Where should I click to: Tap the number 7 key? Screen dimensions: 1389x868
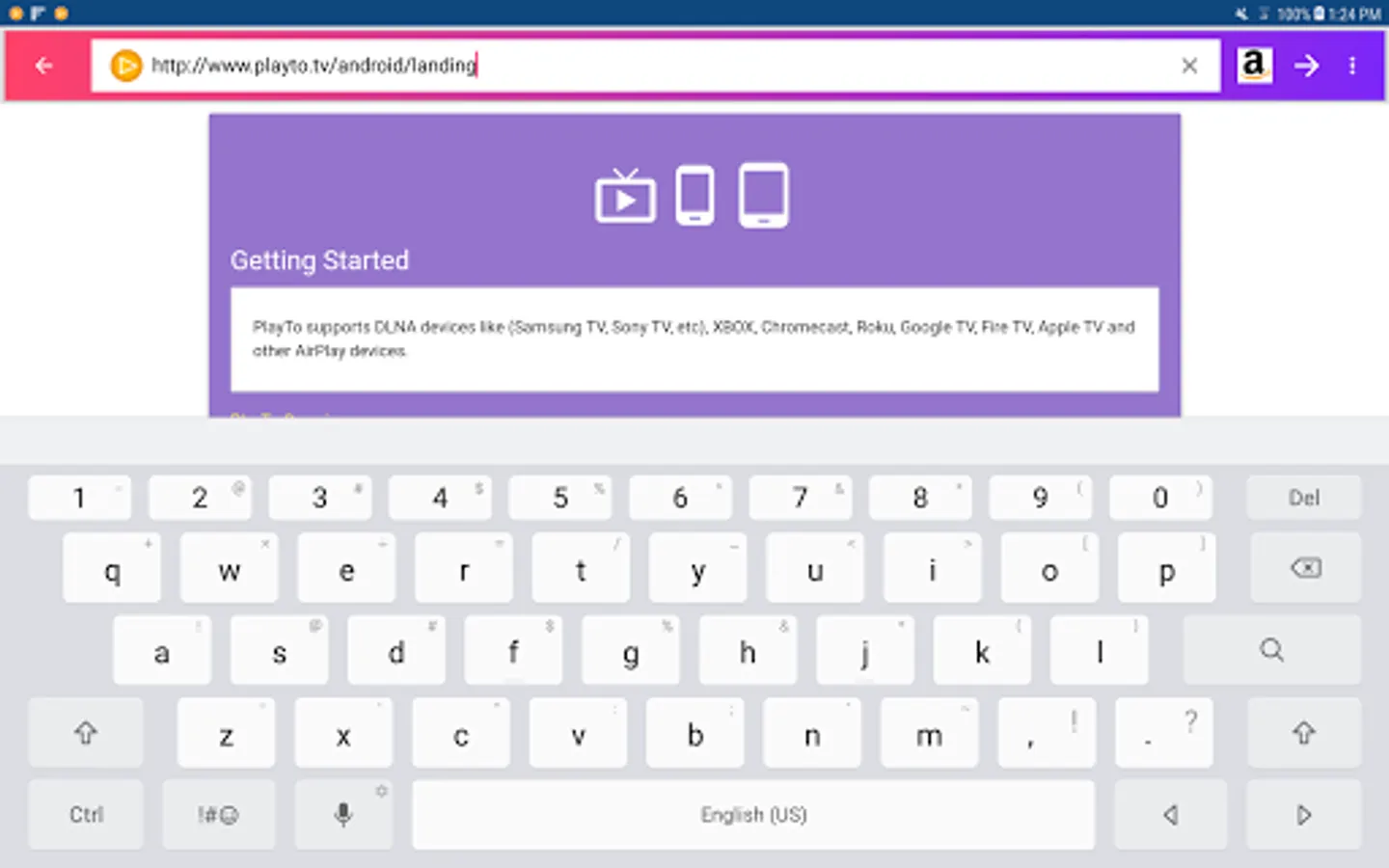pos(801,498)
